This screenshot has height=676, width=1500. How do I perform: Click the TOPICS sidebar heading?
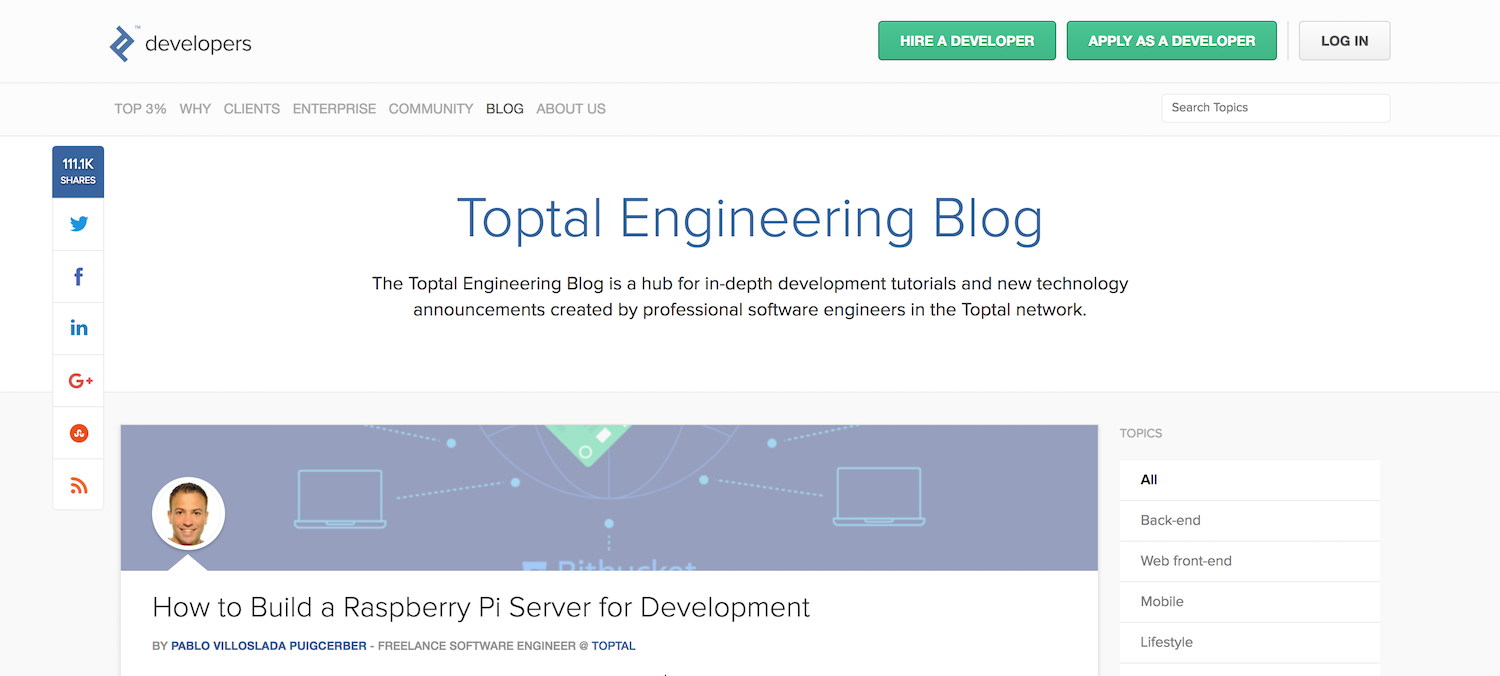(1141, 433)
